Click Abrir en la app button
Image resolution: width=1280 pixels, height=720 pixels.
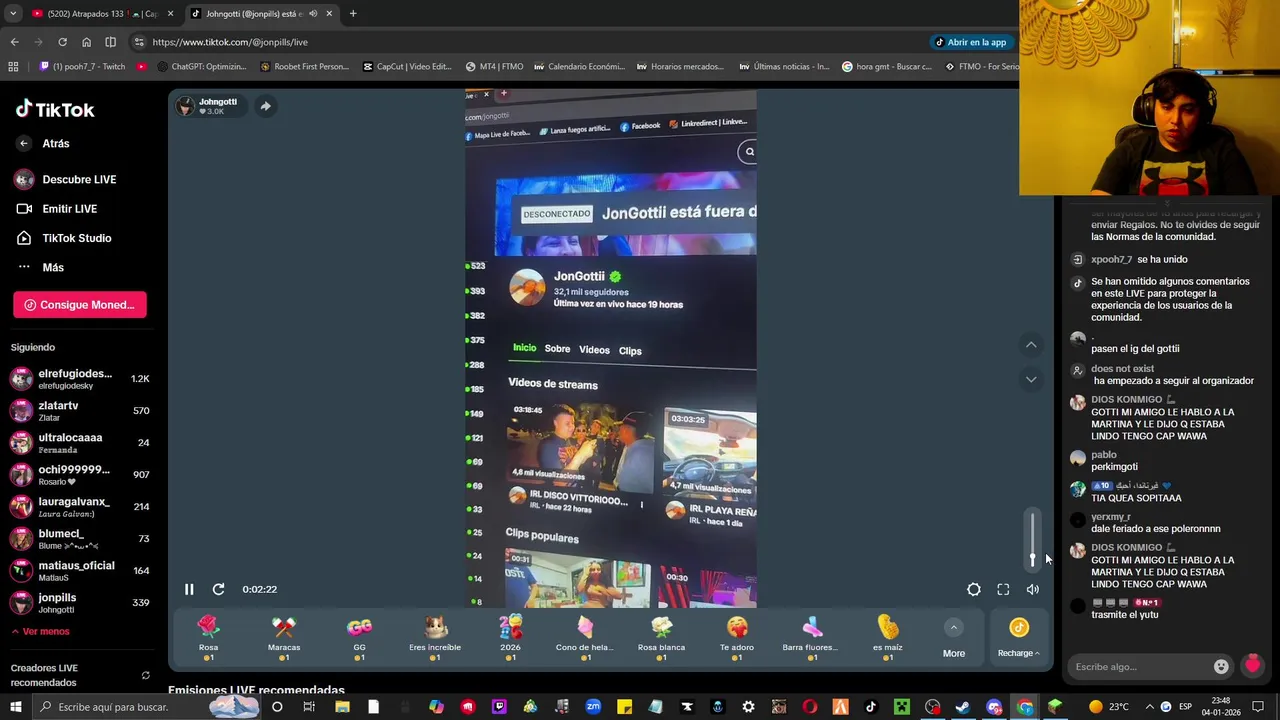point(970,42)
